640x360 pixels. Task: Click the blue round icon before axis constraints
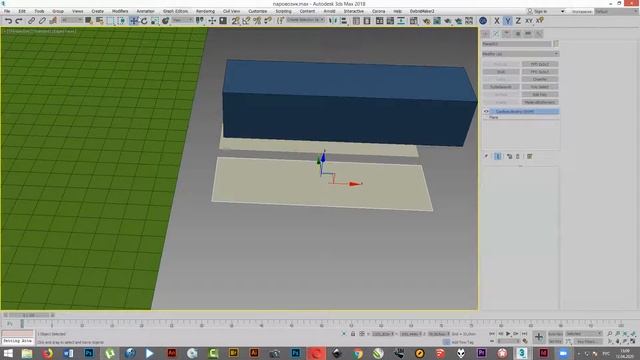point(483,20)
